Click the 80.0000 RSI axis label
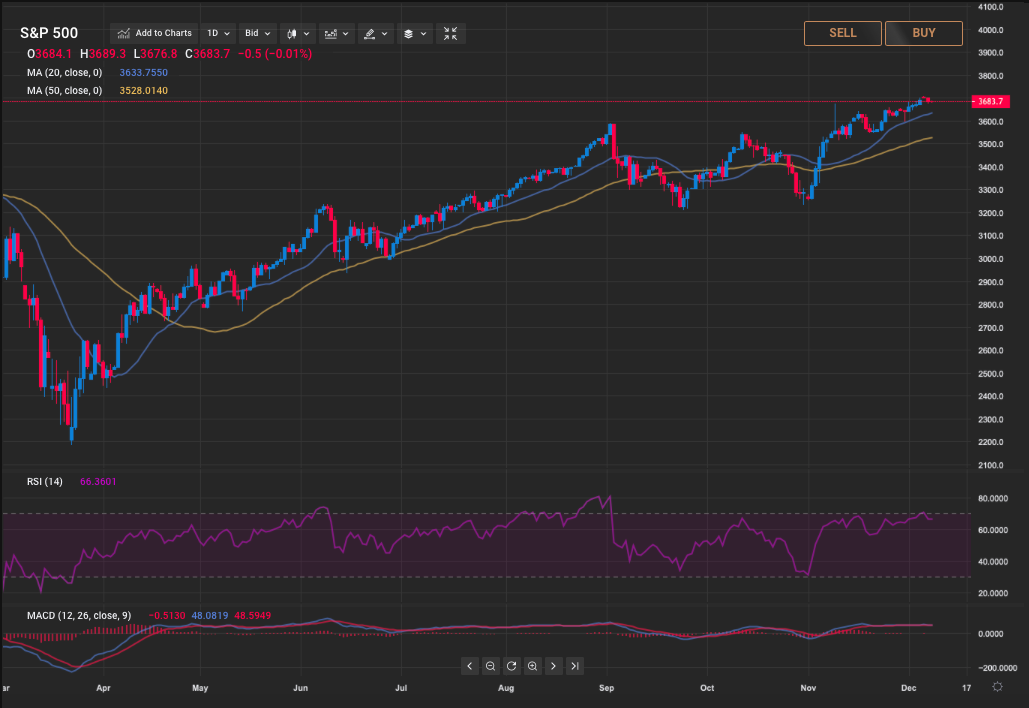Viewport: 1029px width, 708px height. click(992, 499)
